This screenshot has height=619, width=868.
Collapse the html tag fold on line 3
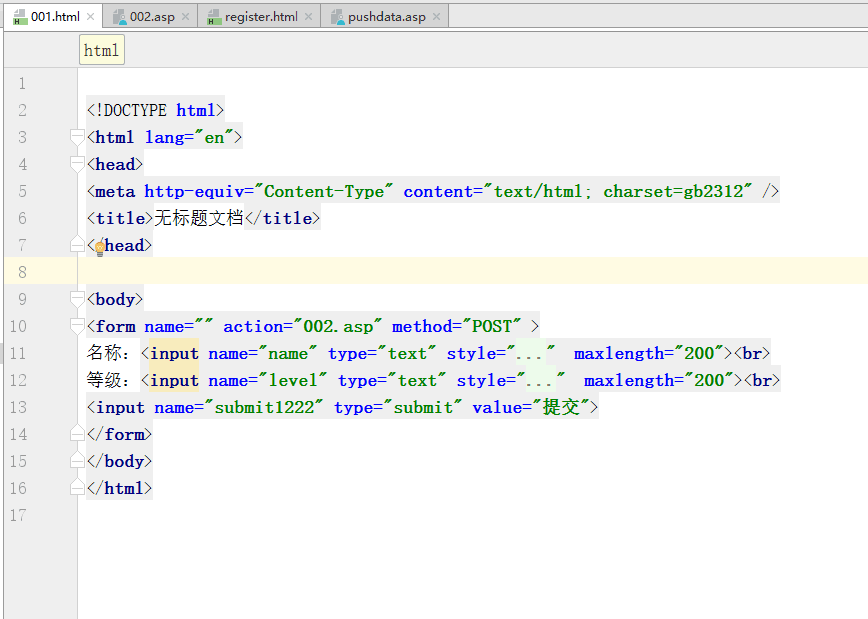coord(78,137)
